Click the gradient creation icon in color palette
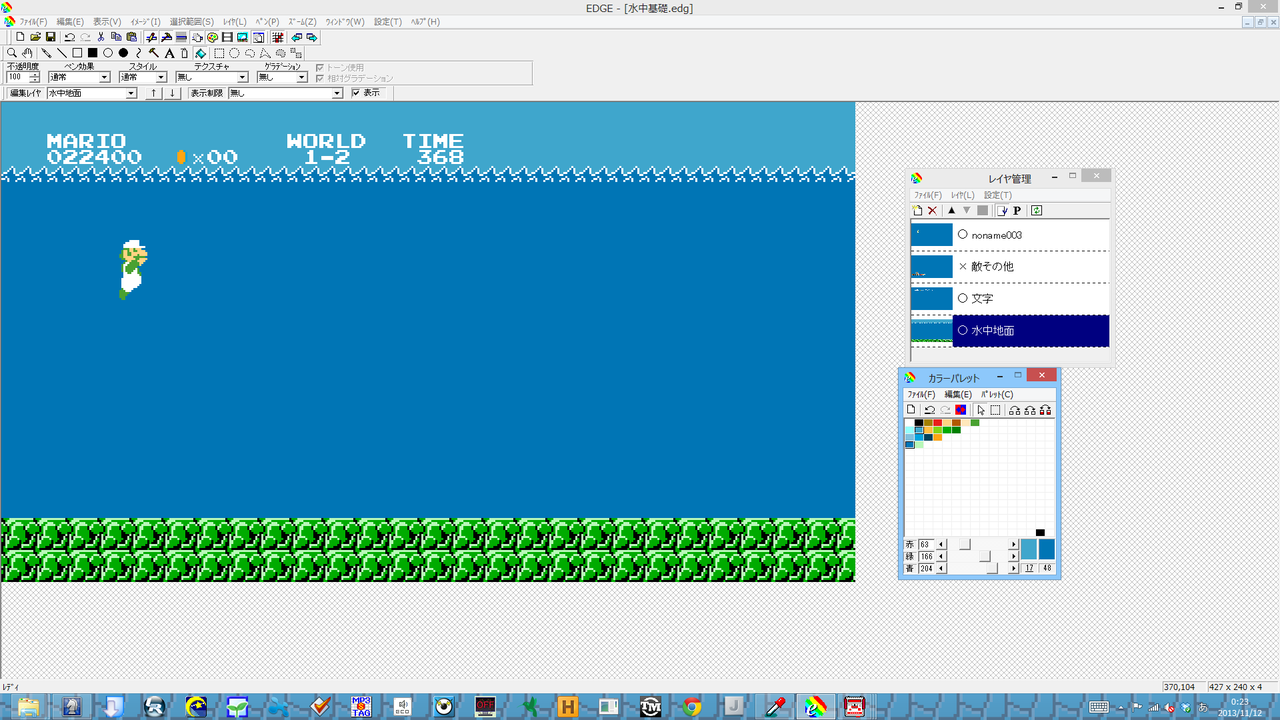Image resolution: width=1280 pixels, height=720 pixels. tap(960, 410)
